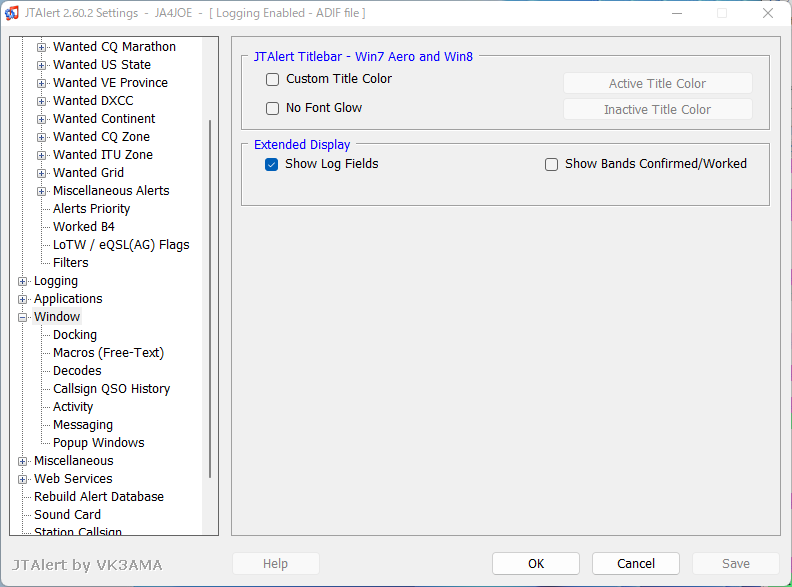Open the Activity settings page
This screenshot has height=587, width=792.
tap(73, 407)
